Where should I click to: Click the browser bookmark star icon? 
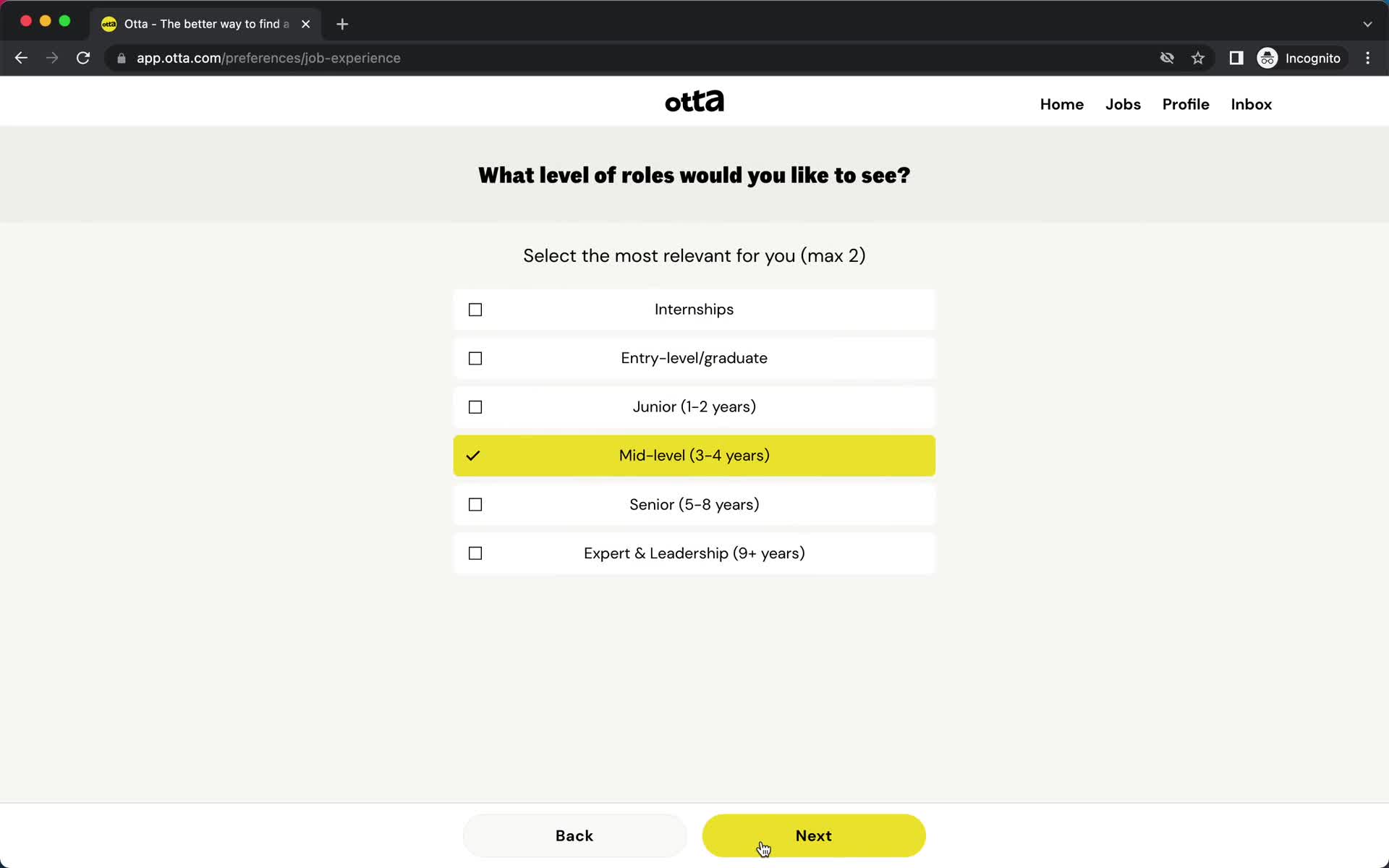pos(1198,58)
